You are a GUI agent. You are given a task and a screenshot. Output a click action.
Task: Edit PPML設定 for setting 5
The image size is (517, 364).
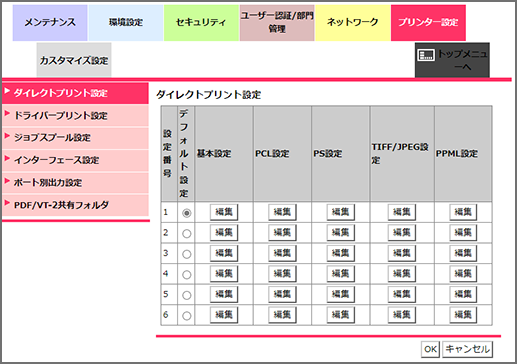[463, 294]
